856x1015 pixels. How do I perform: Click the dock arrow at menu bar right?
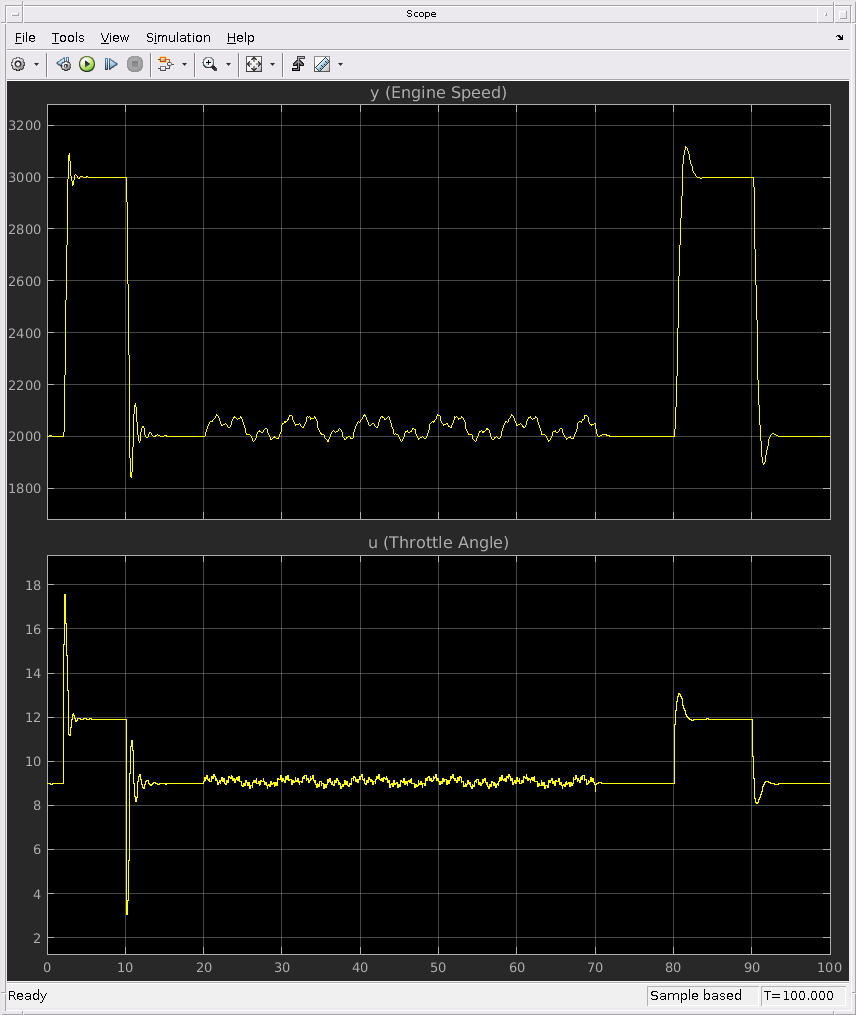coord(840,38)
